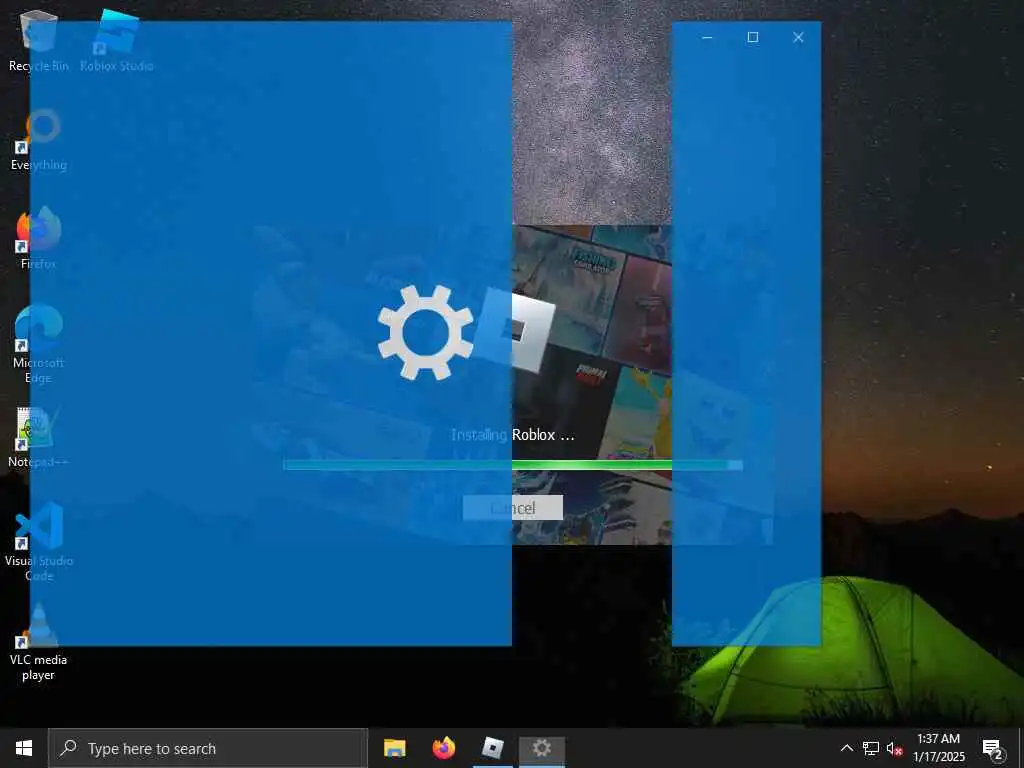Open Roblox Studio desktop shortcut

pyautogui.click(x=117, y=41)
